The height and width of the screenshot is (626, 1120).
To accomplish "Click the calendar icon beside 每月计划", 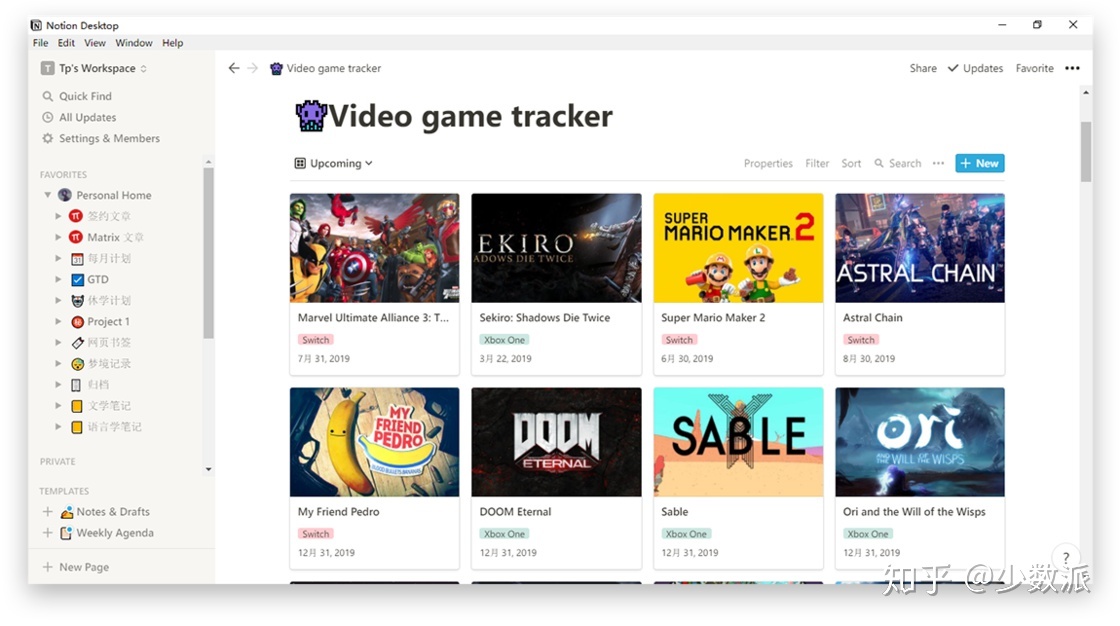I will [77, 259].
